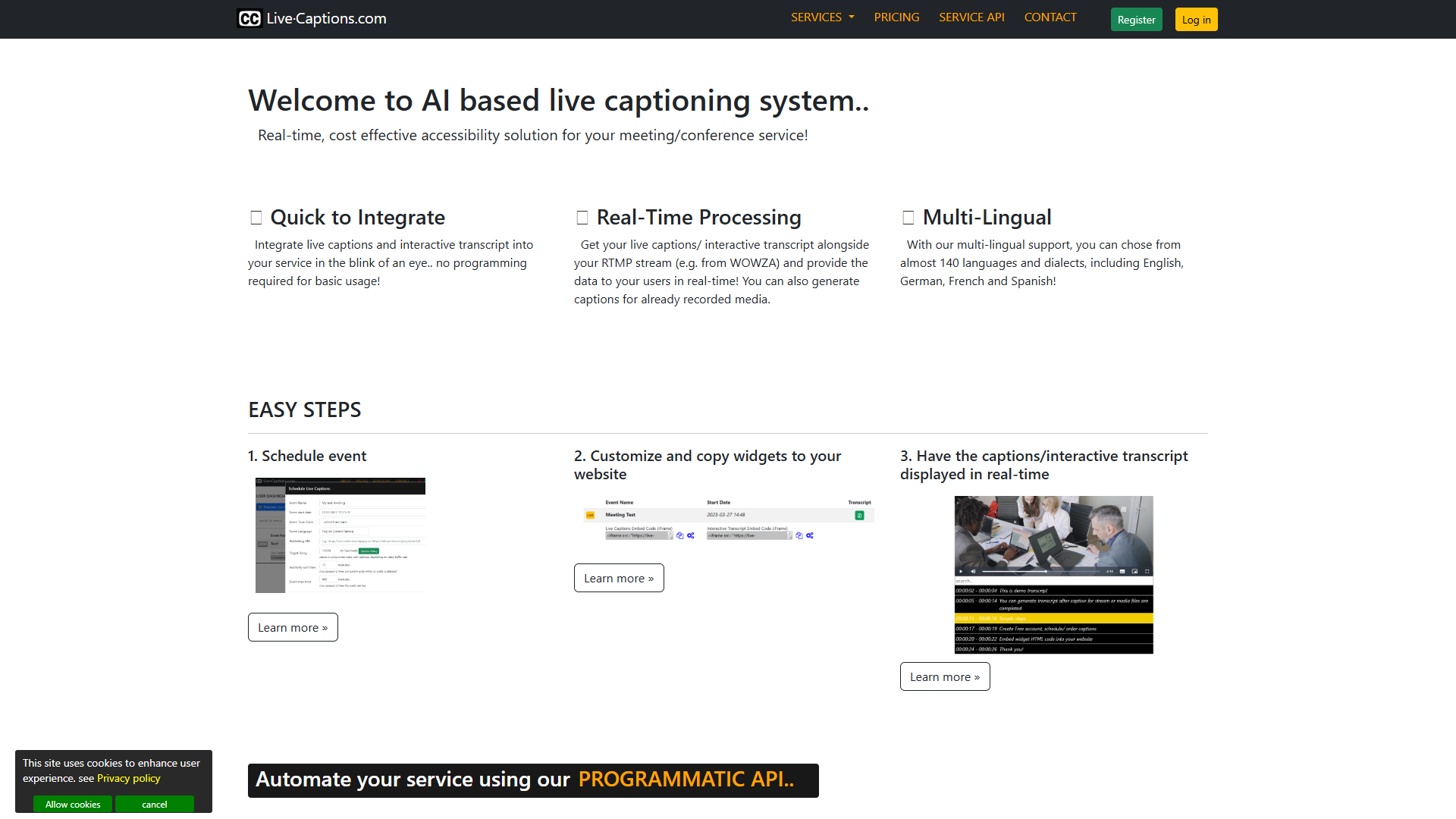Click the fullscreen icon on the demo video

tap(1147, 571)
